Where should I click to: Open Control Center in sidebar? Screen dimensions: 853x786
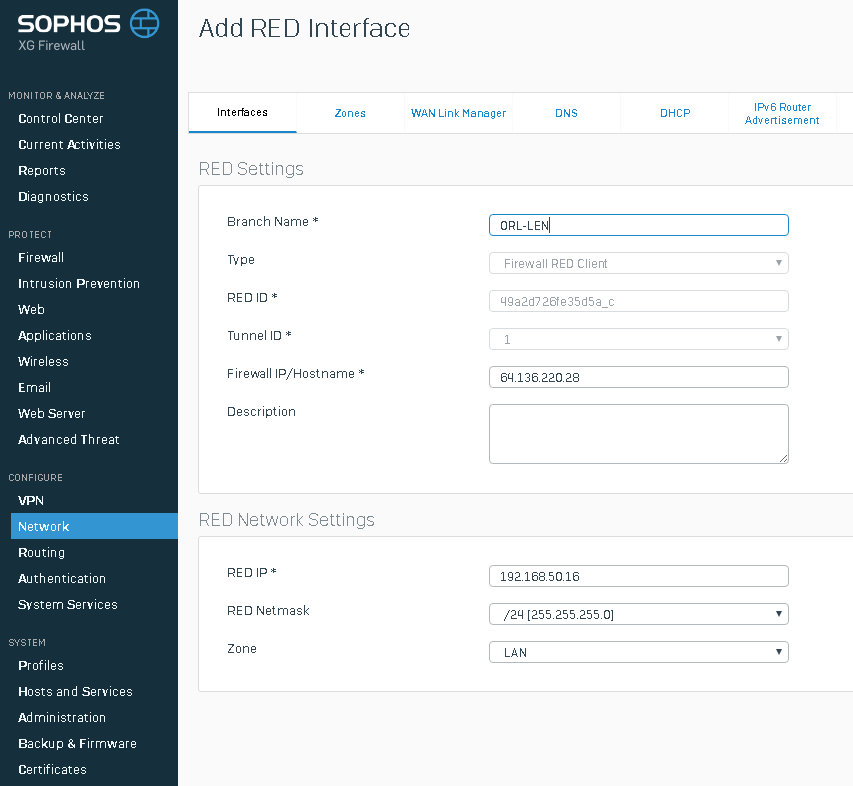[60, 119]
